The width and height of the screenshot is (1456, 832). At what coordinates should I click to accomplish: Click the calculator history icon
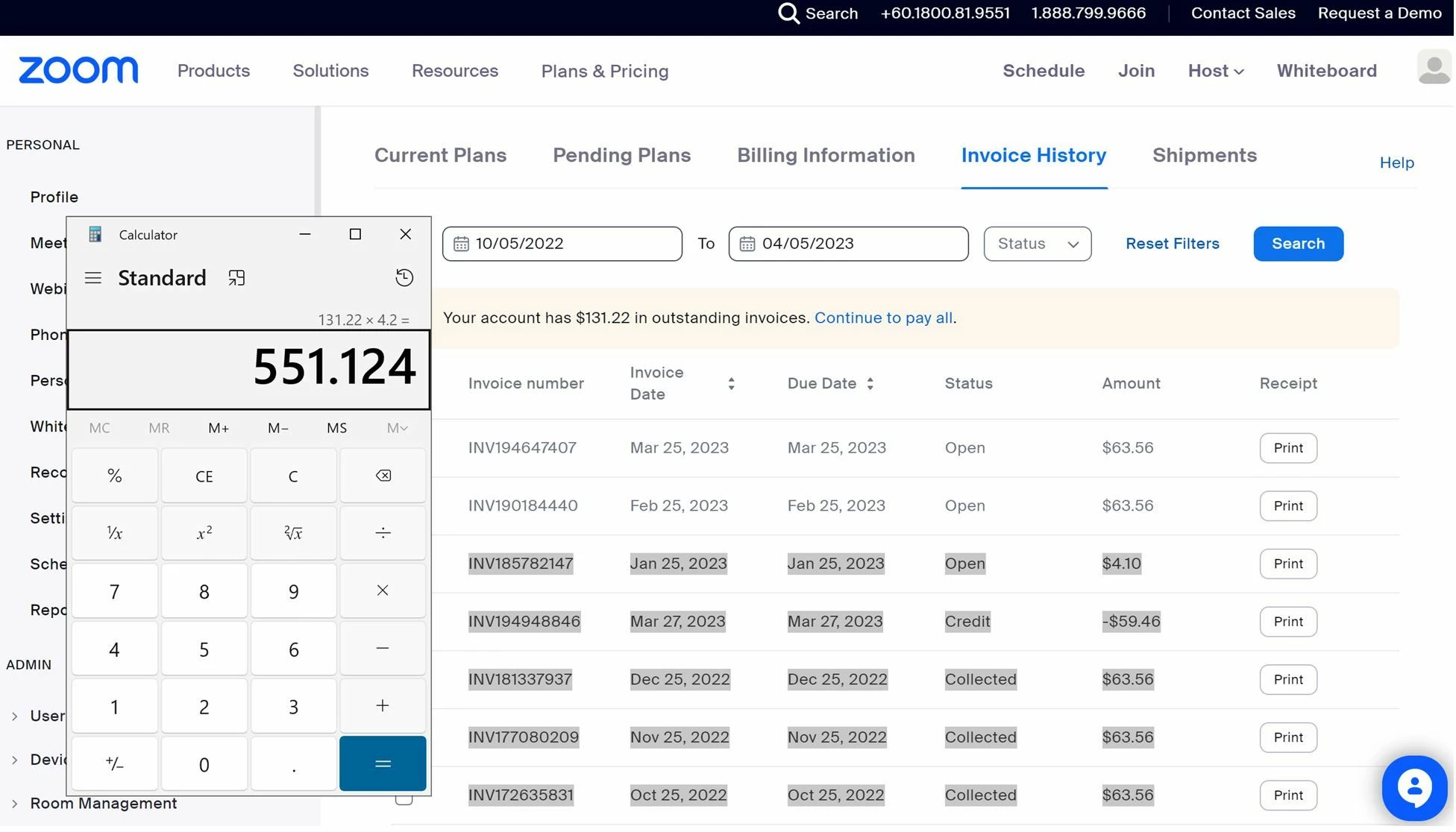pos(404,277)
